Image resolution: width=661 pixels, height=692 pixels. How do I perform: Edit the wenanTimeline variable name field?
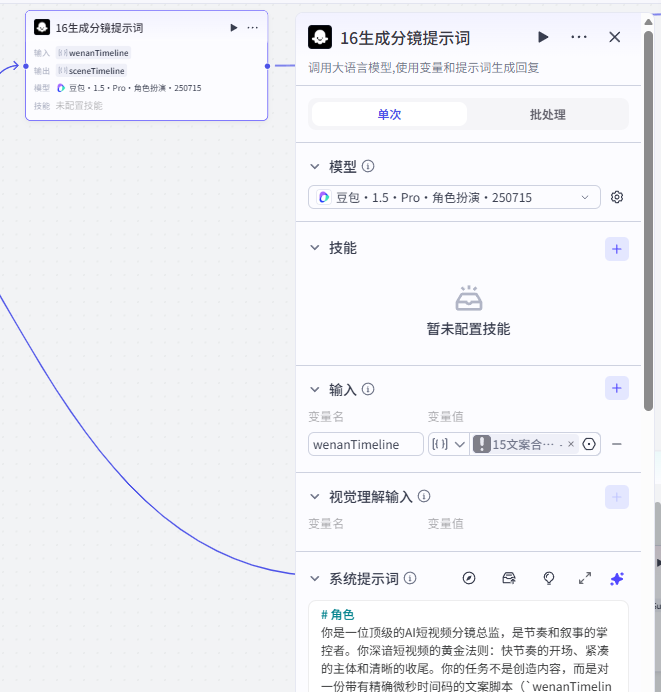pos(366,444)
